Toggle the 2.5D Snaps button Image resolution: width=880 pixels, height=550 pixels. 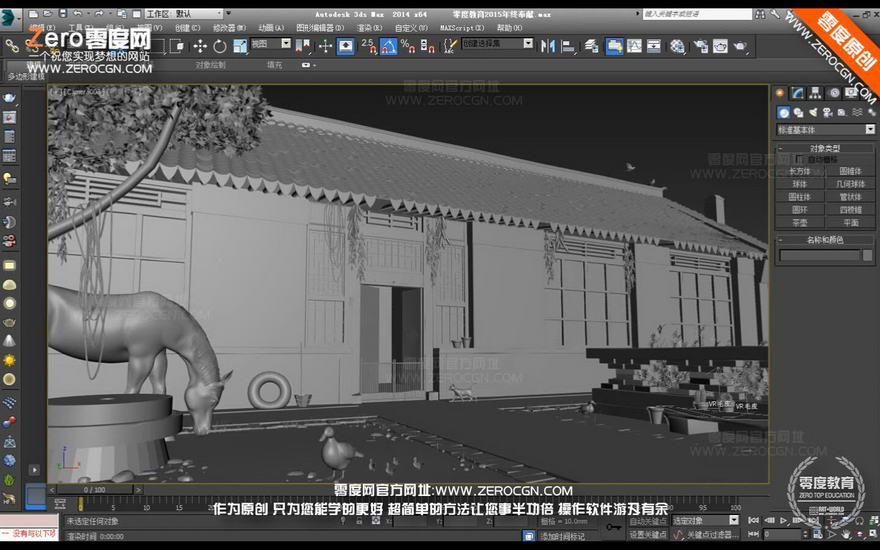click(x=369, y=46)
